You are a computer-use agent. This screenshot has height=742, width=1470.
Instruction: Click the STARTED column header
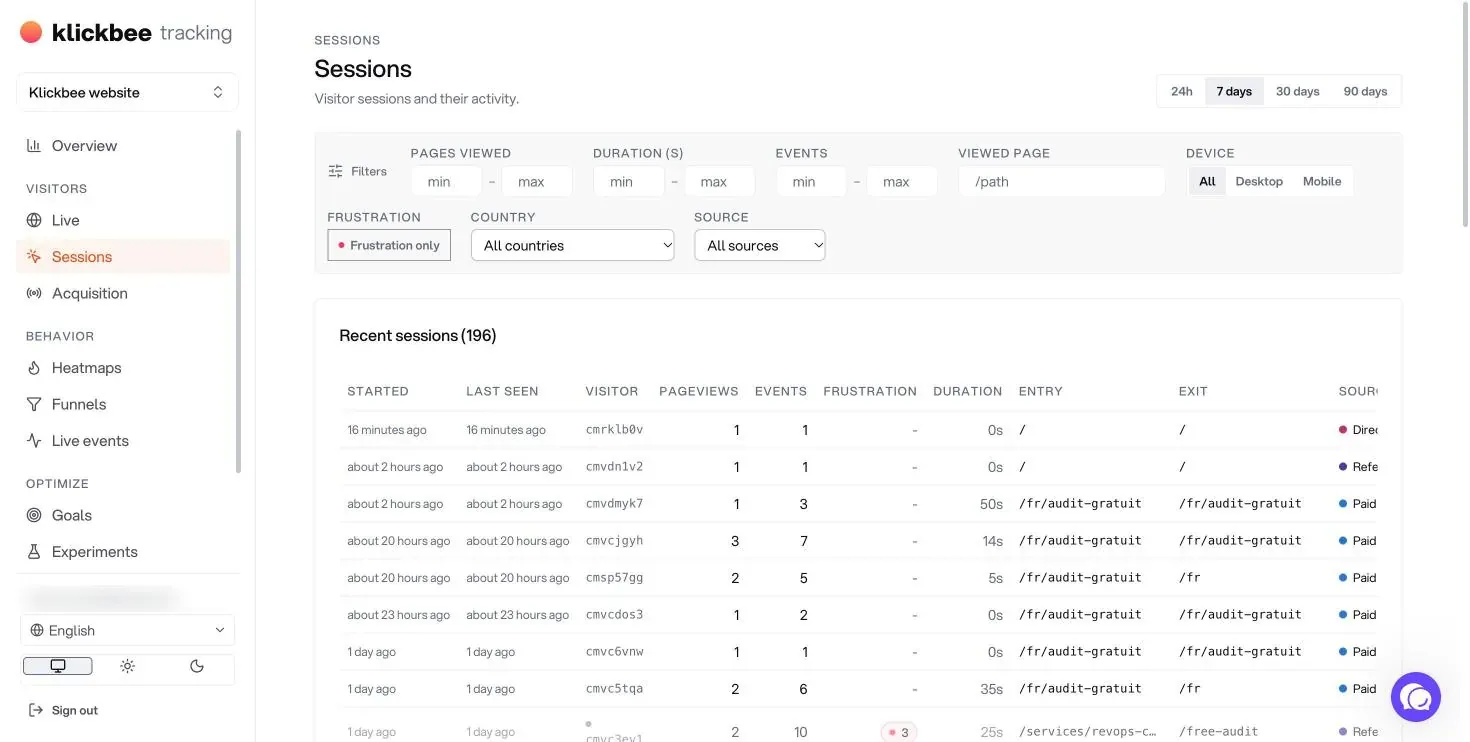tap(378, 391)
